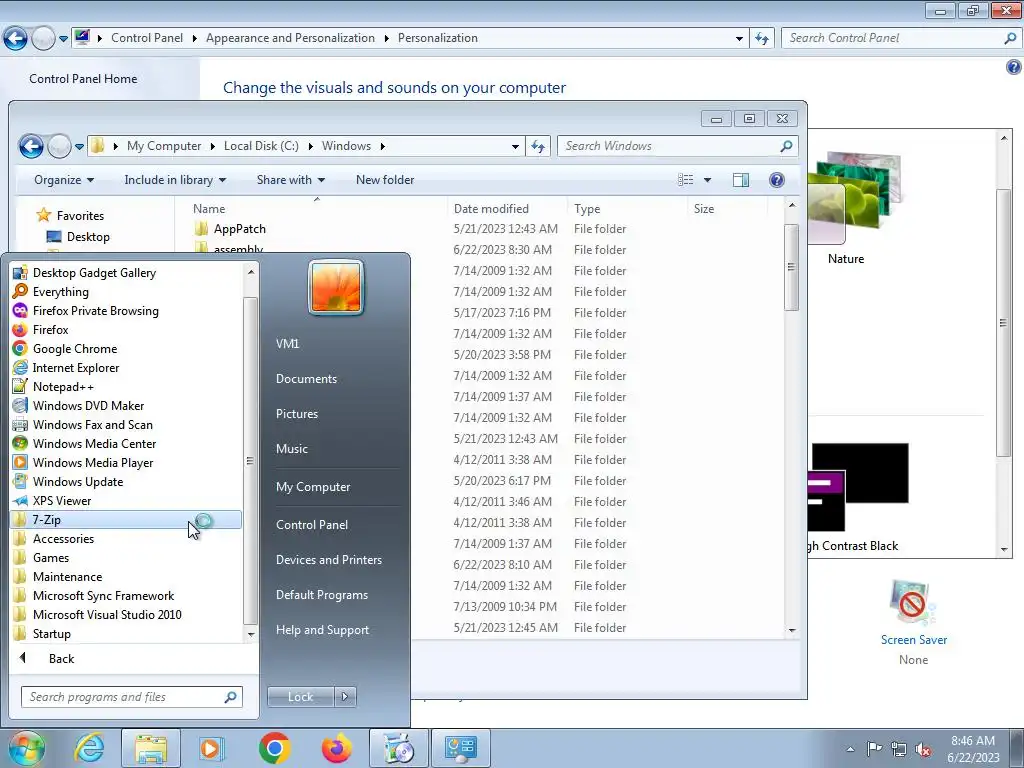Launch Everything search from Start menu
The image size is (1024, 768).
click(x=61, y=292)
